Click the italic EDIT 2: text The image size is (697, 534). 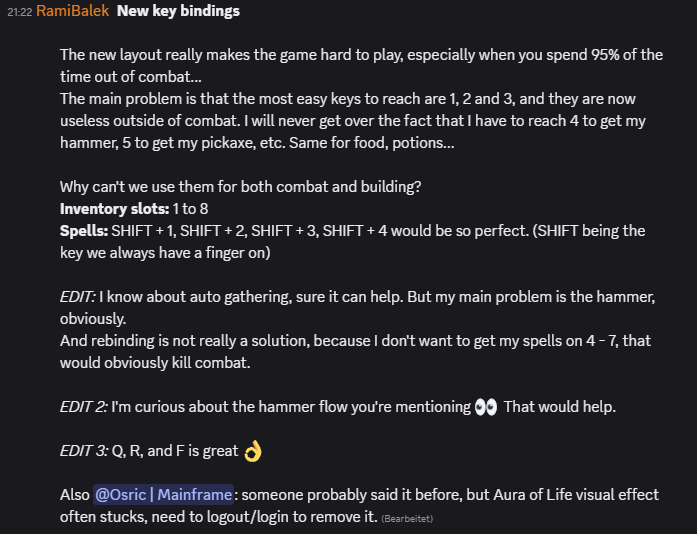(x=83, y=407)
